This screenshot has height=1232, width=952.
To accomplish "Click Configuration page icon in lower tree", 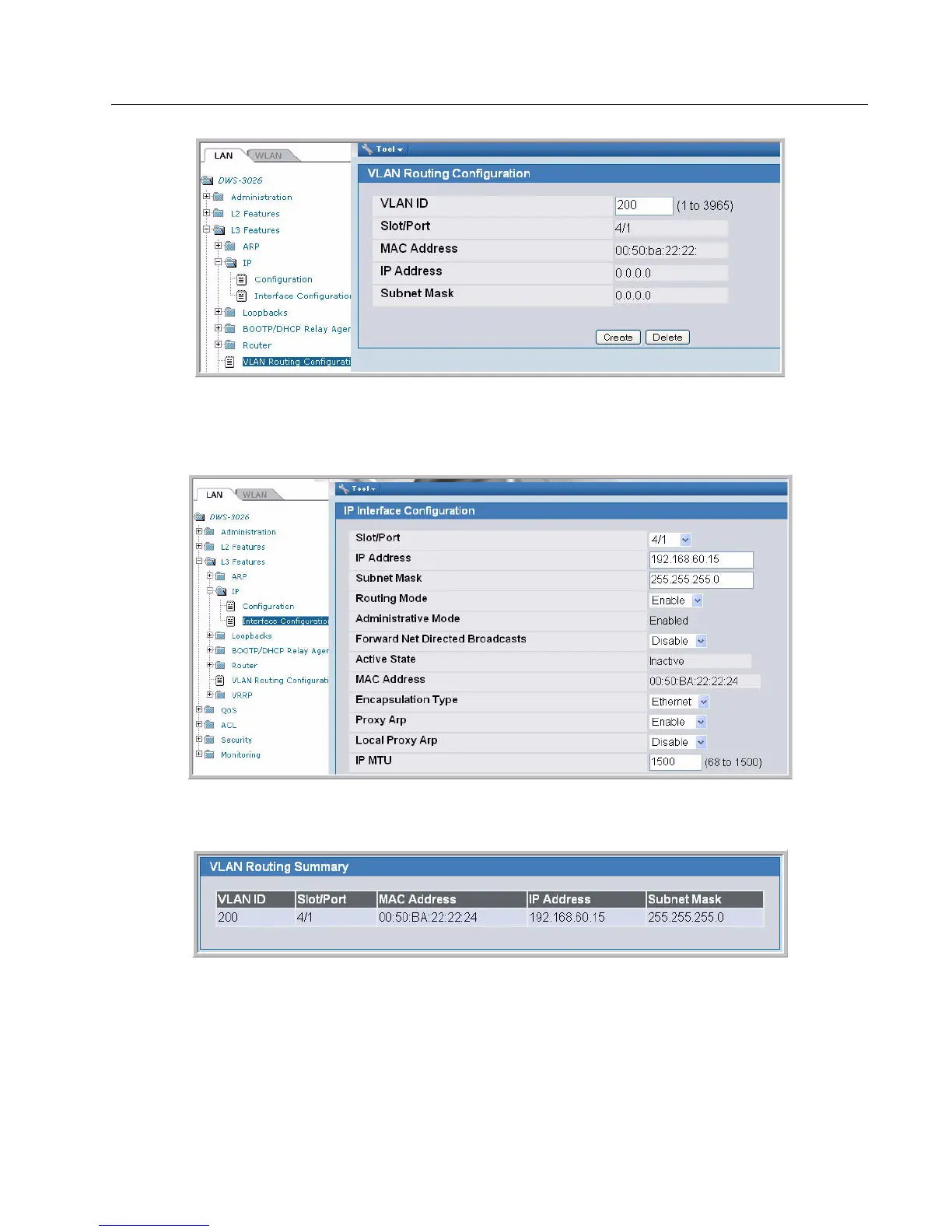I will click(230, 606).
